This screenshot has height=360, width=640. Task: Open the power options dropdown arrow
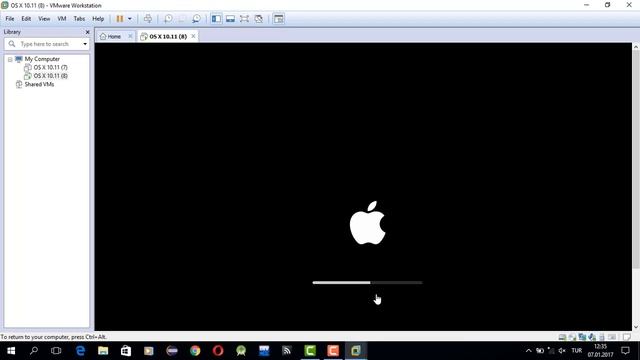click(x=130, y=19)
